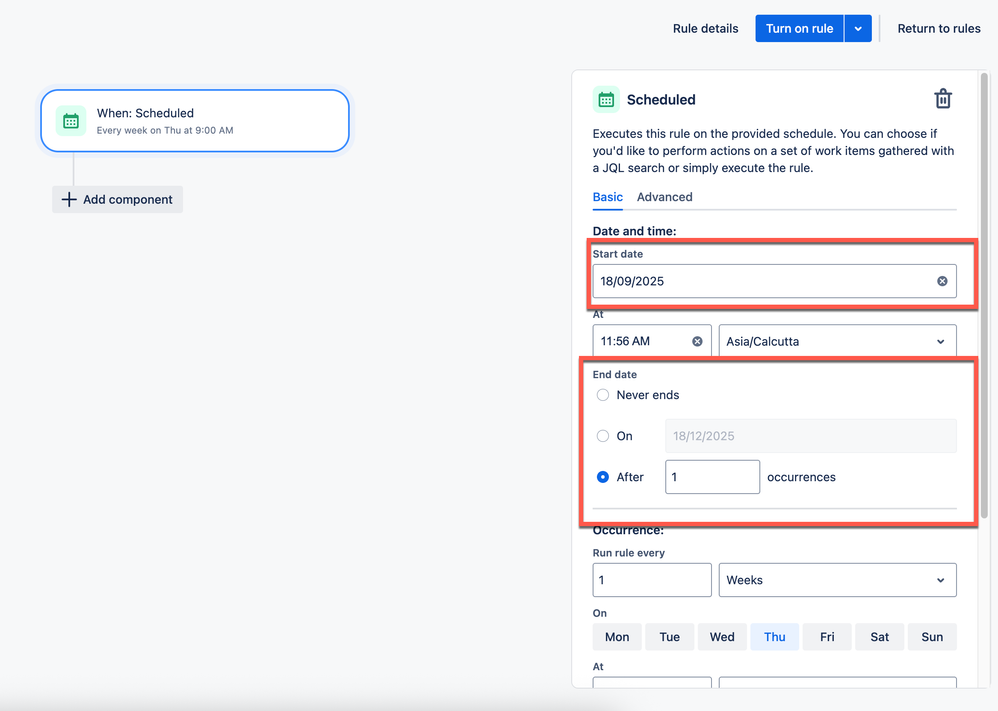Select the When: Scheduled trigger card

click(x=195, y=121)
